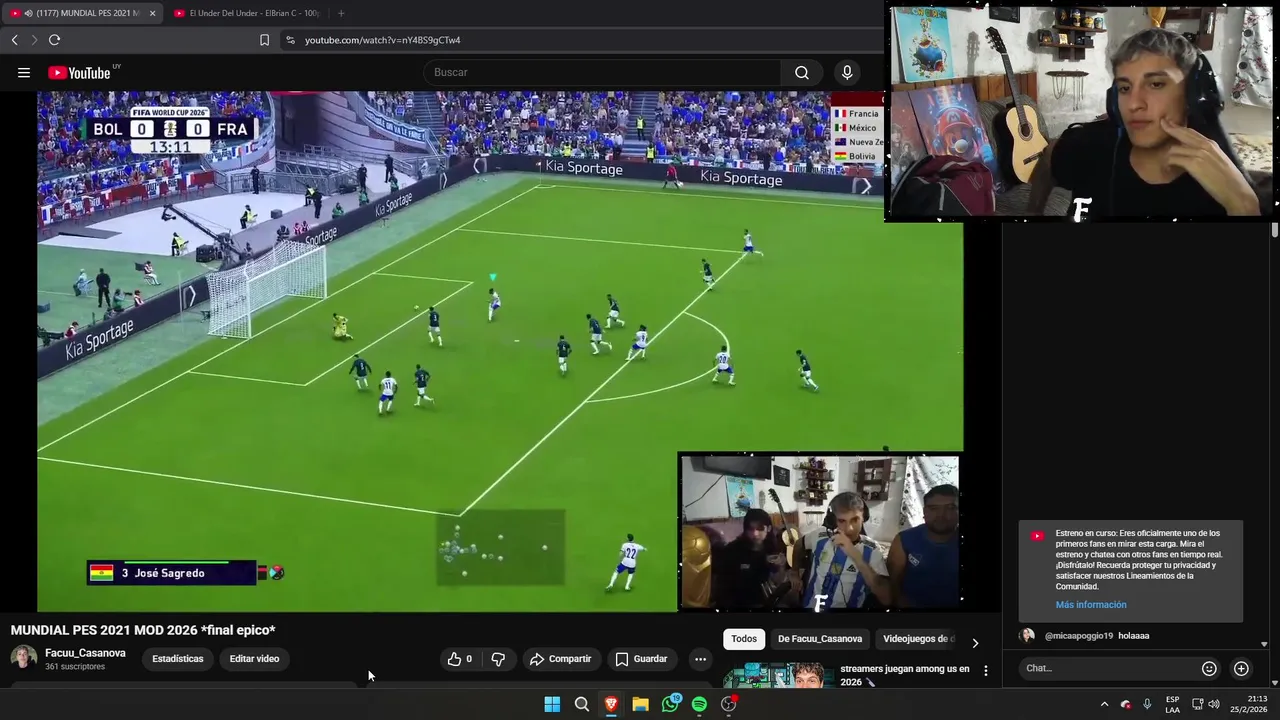Open emoji picker in chat box
1280x720 pixels.
pyautogui.click(x=1209, y=668)
